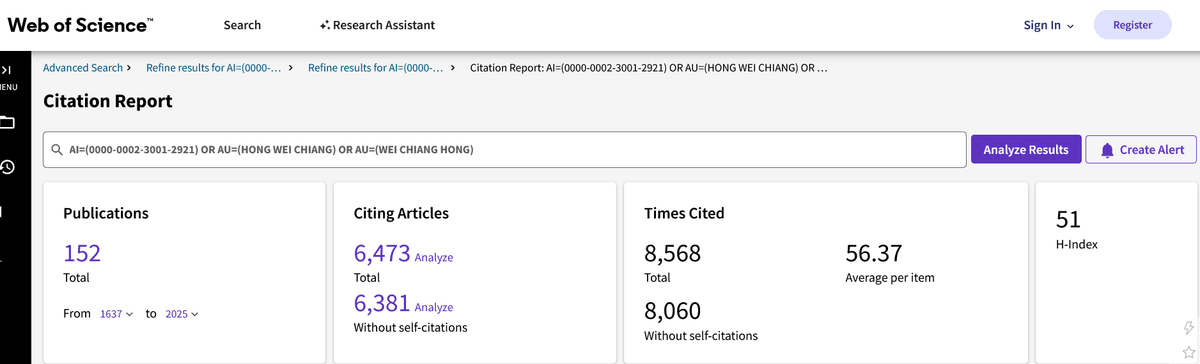
Task: Click the Create Alert button
Action: (1141, 149)
